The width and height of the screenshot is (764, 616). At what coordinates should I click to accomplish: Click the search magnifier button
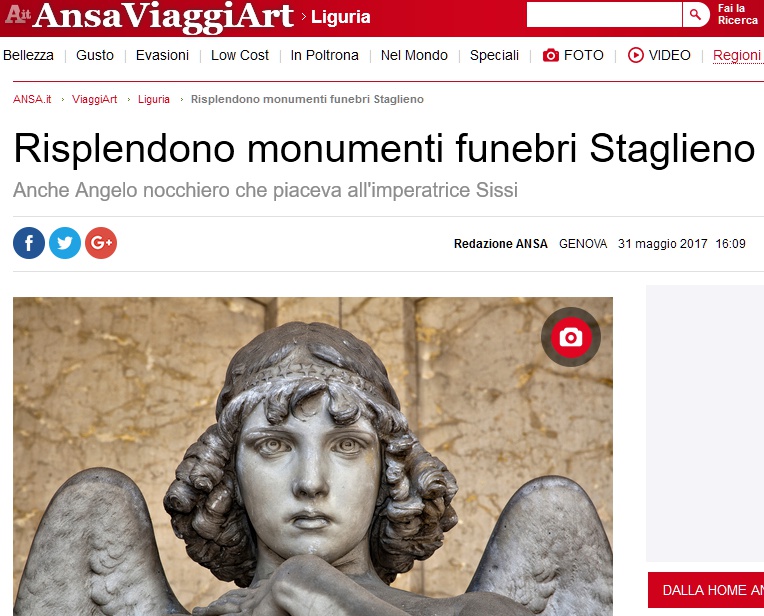coord(696,15)
